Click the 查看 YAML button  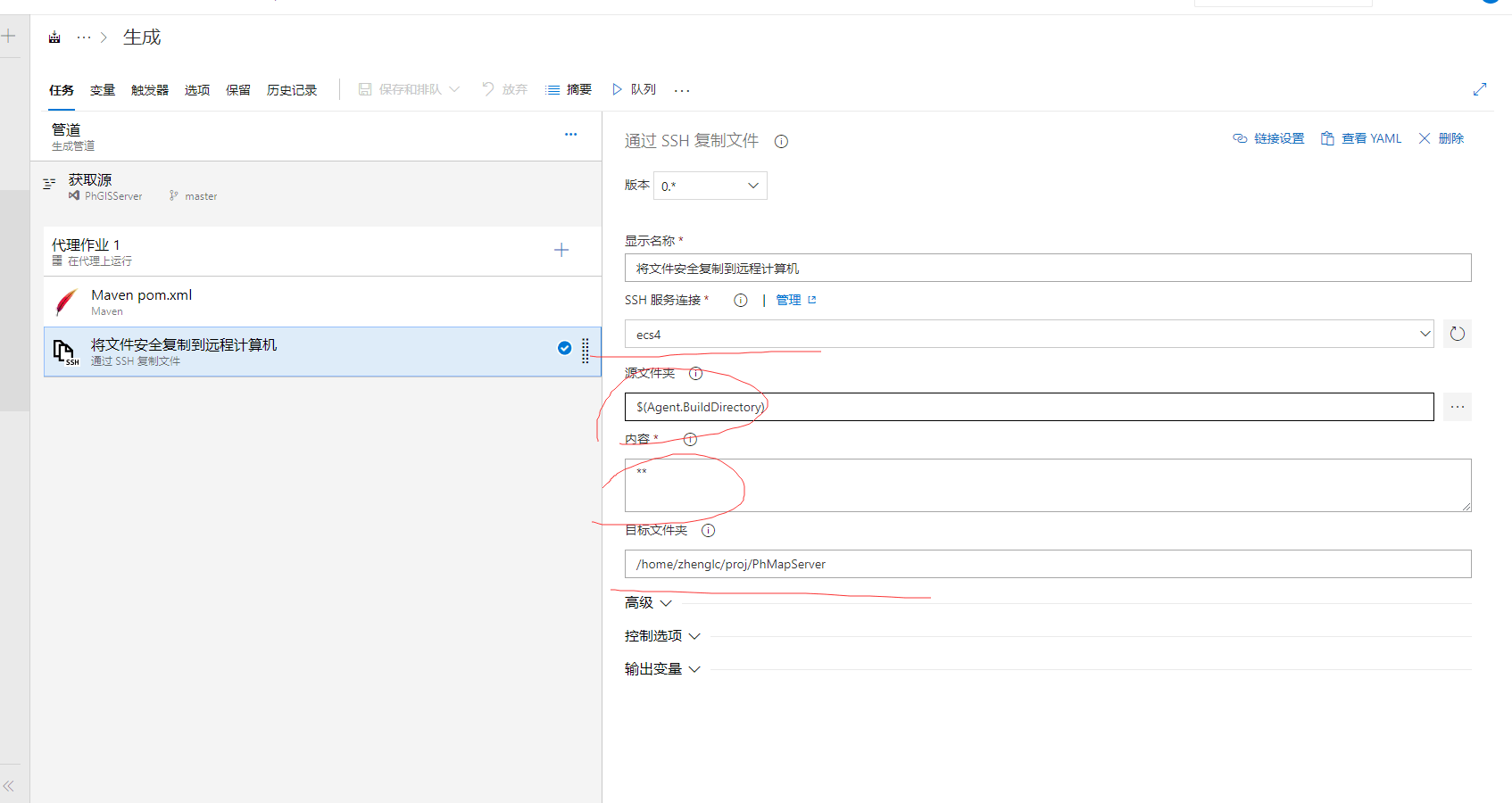pos(1361,138)
